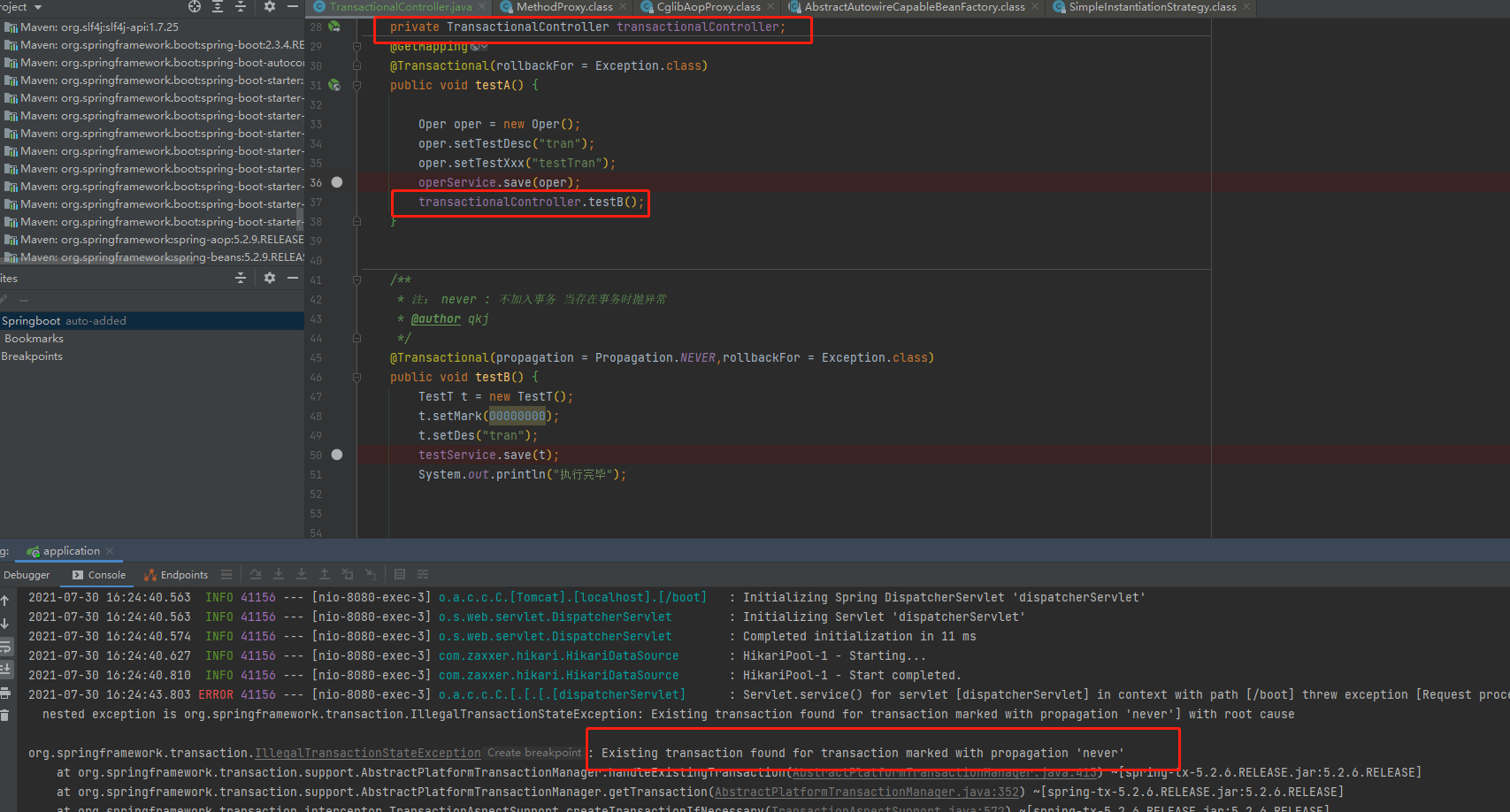Select the Springboot auto-added favorites item
The height and width of the screenshot is (812, 1510).
152,321
